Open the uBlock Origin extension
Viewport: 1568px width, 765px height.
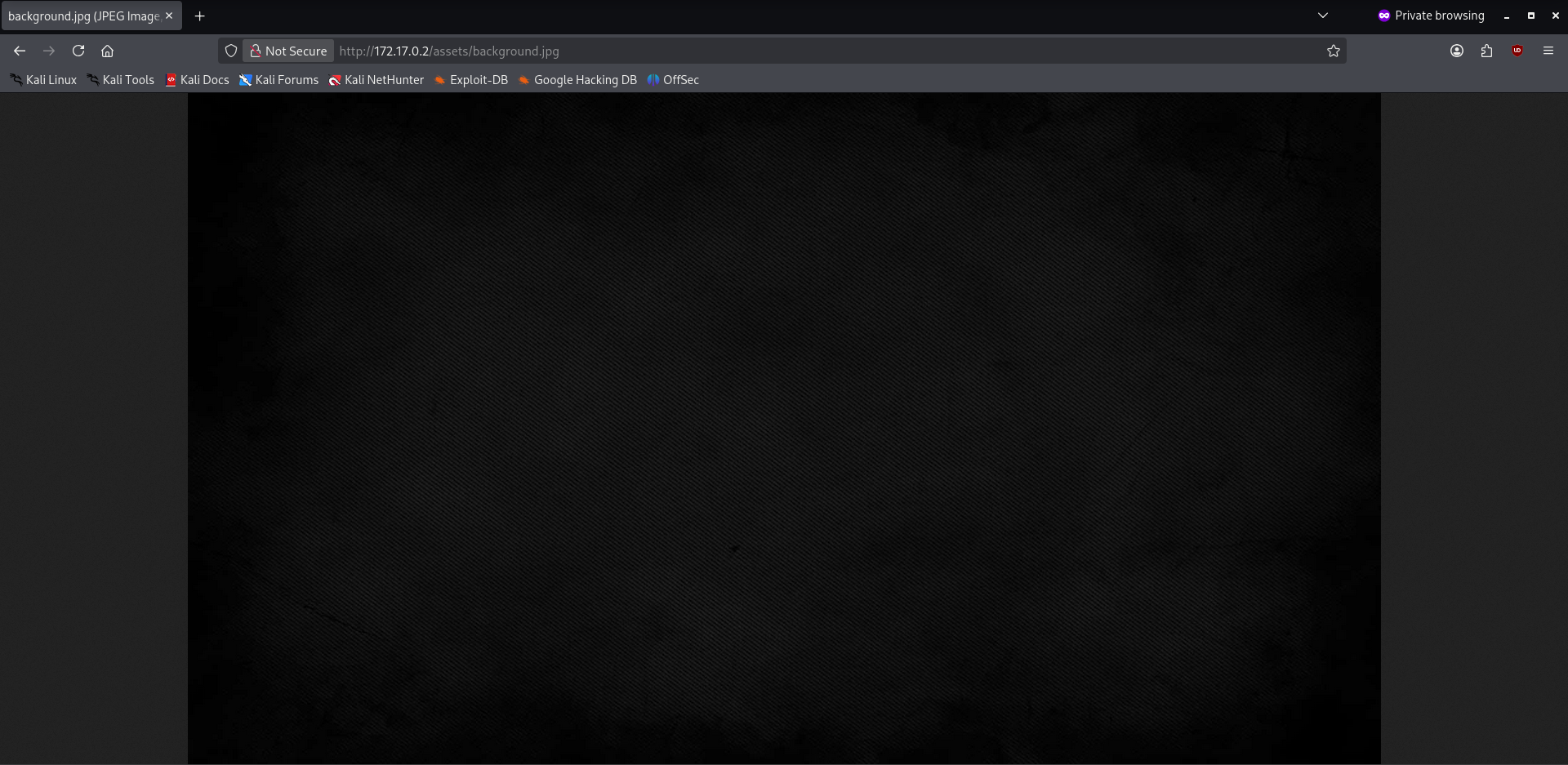coord(1517,51)
